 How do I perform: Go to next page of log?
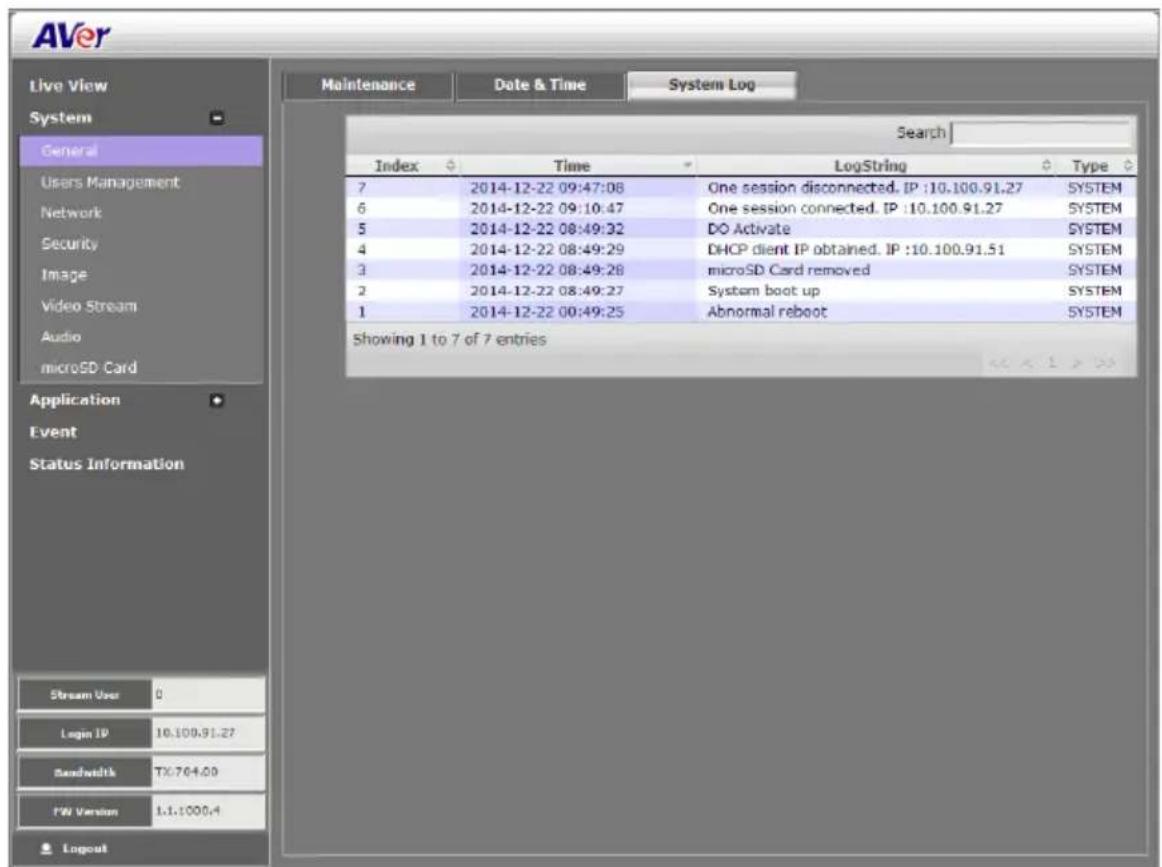tap(1077, 363)
